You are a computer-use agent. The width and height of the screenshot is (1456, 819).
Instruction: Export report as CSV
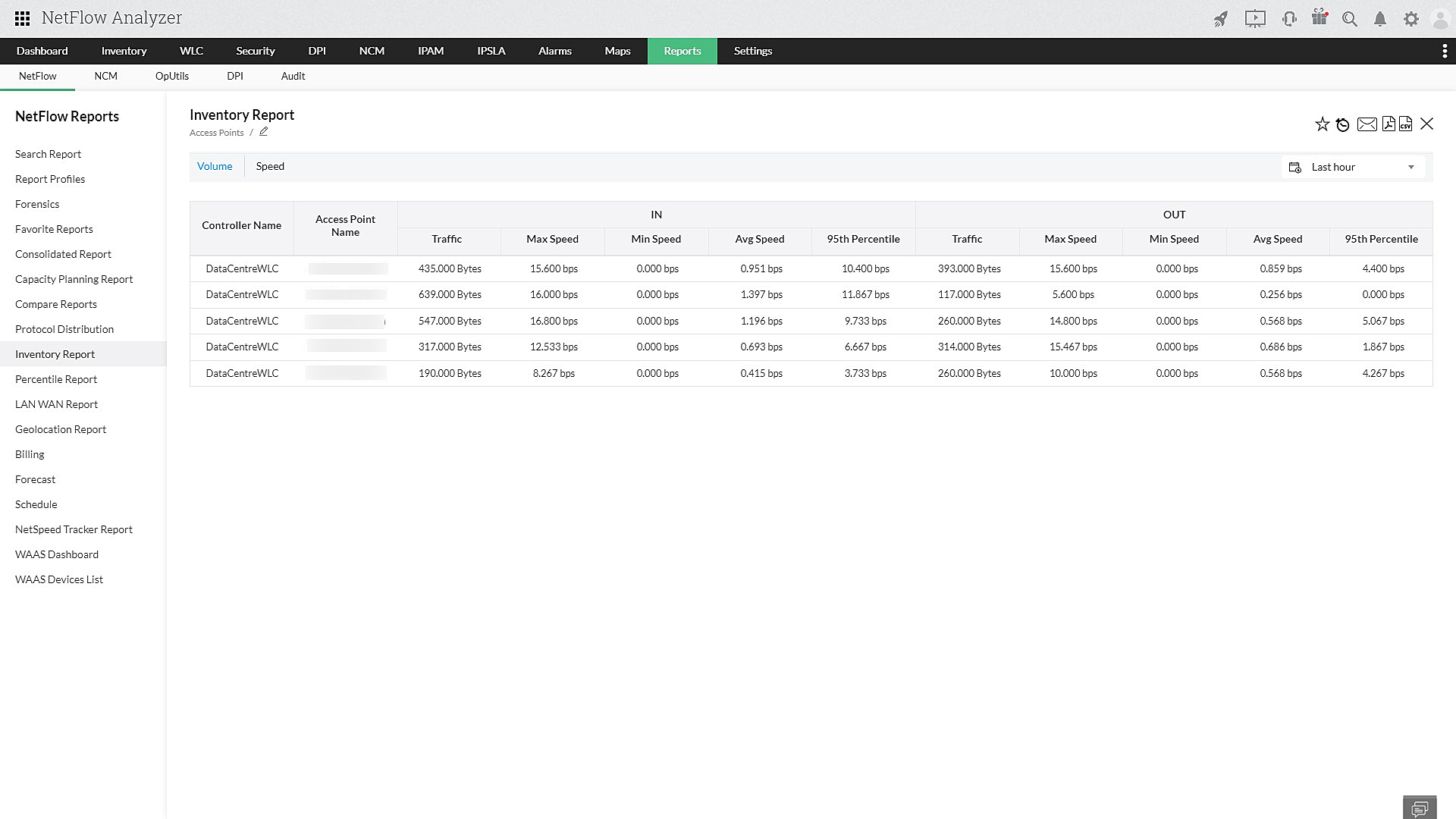(1406, 124)
